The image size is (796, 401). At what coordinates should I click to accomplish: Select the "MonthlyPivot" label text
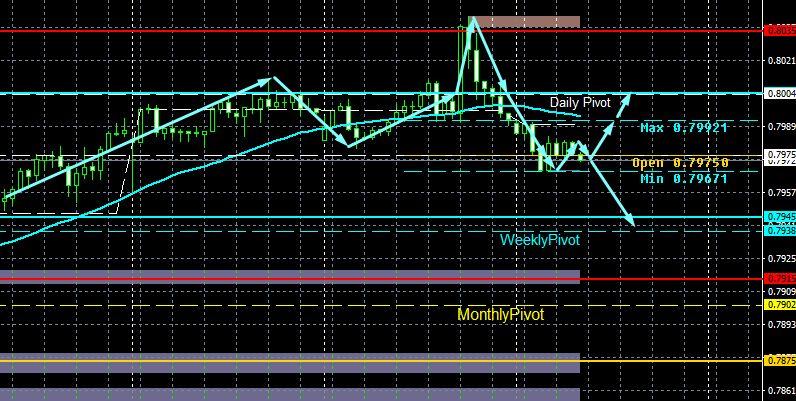(501, 315)
